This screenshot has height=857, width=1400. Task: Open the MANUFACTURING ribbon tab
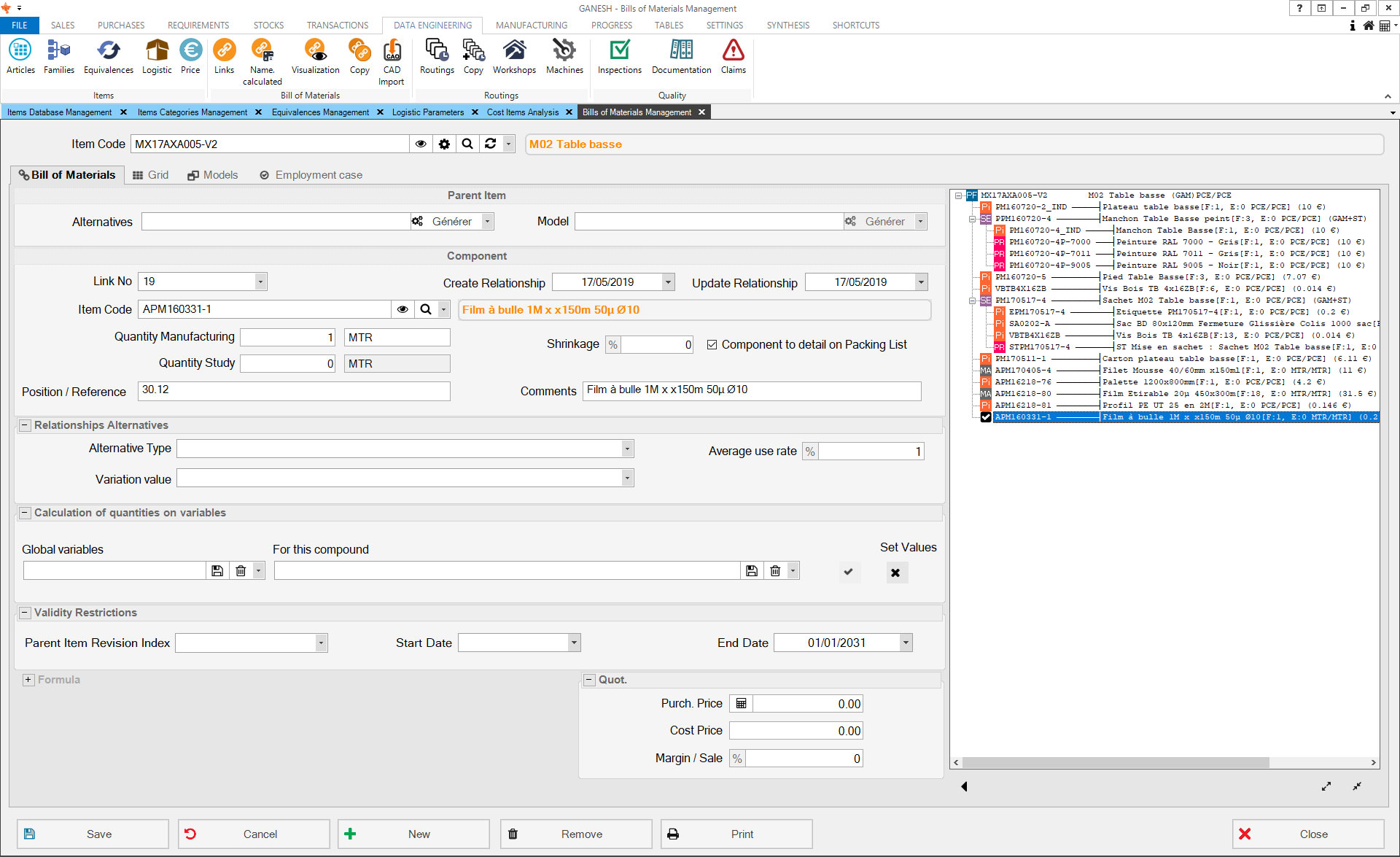coord(531,25)
